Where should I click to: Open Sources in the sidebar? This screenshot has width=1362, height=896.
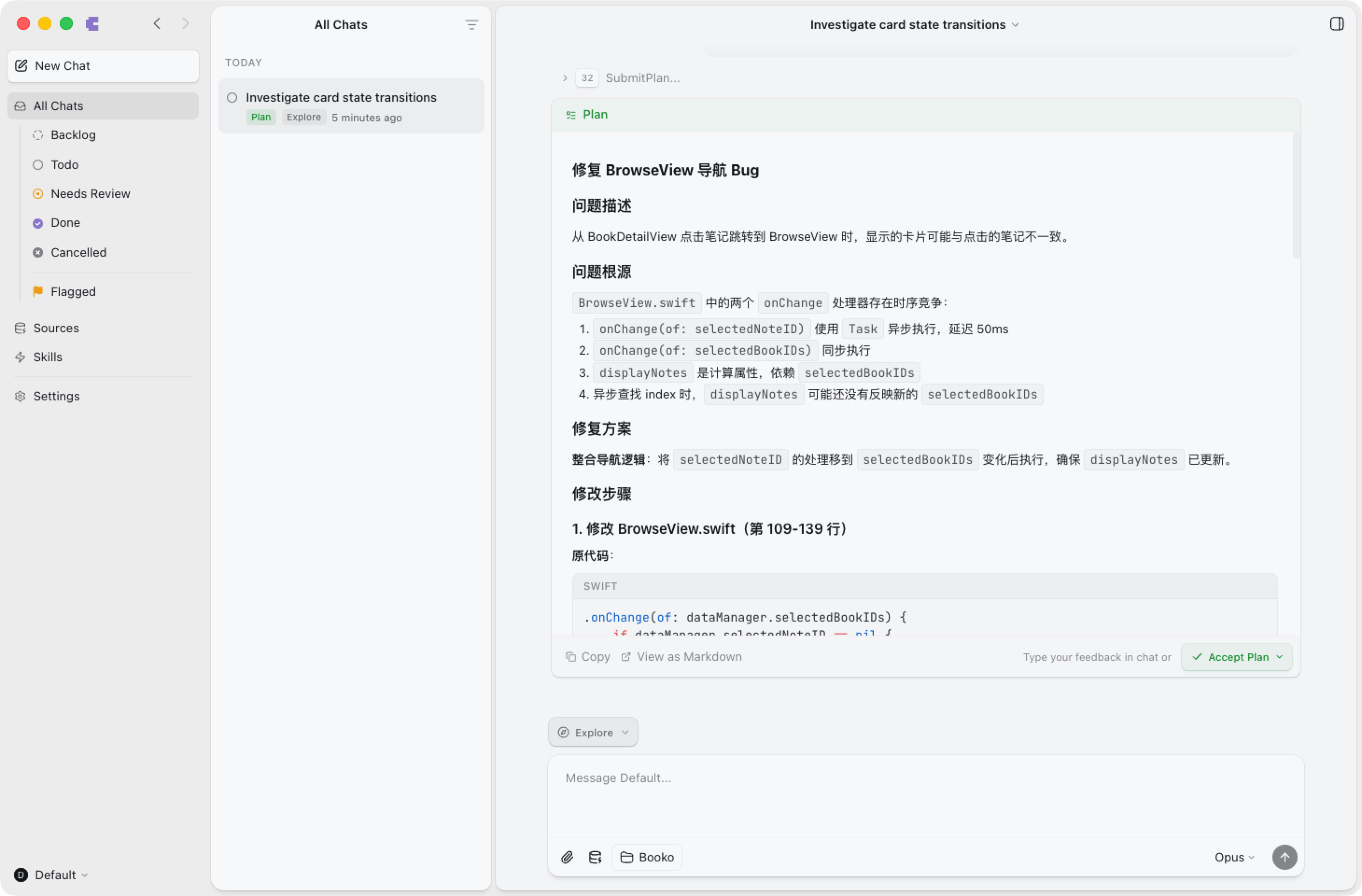coord(56,328)
